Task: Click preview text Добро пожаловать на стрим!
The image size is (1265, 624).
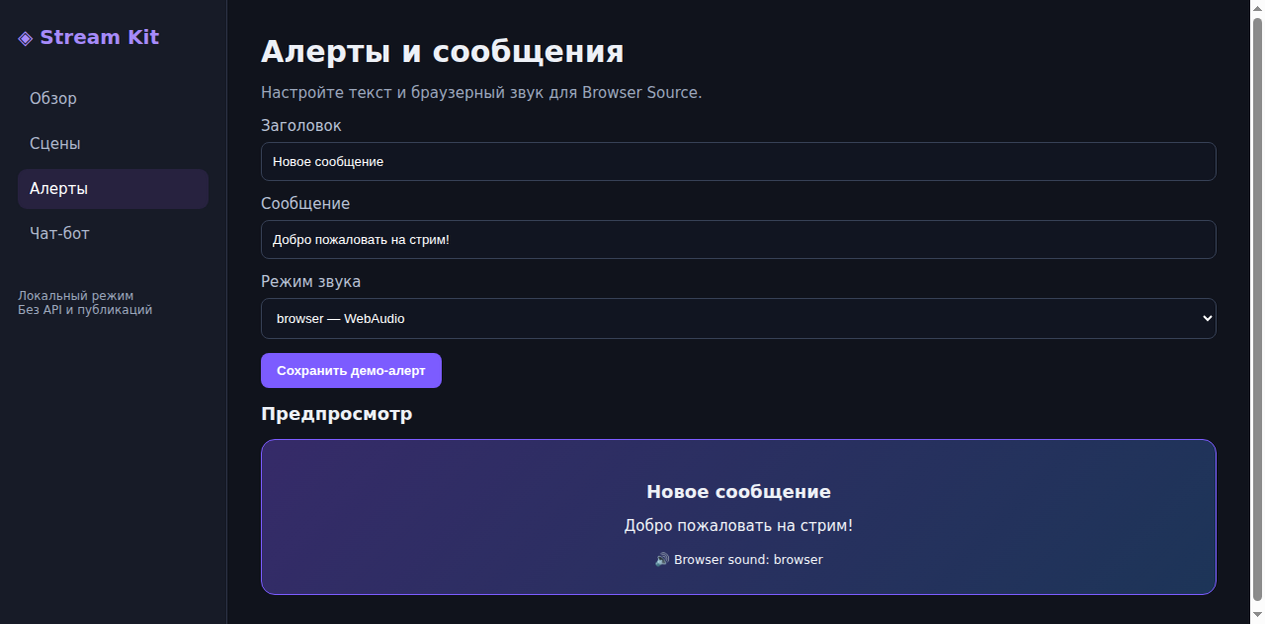Action: pyautogui.click(x=738, y=526)
